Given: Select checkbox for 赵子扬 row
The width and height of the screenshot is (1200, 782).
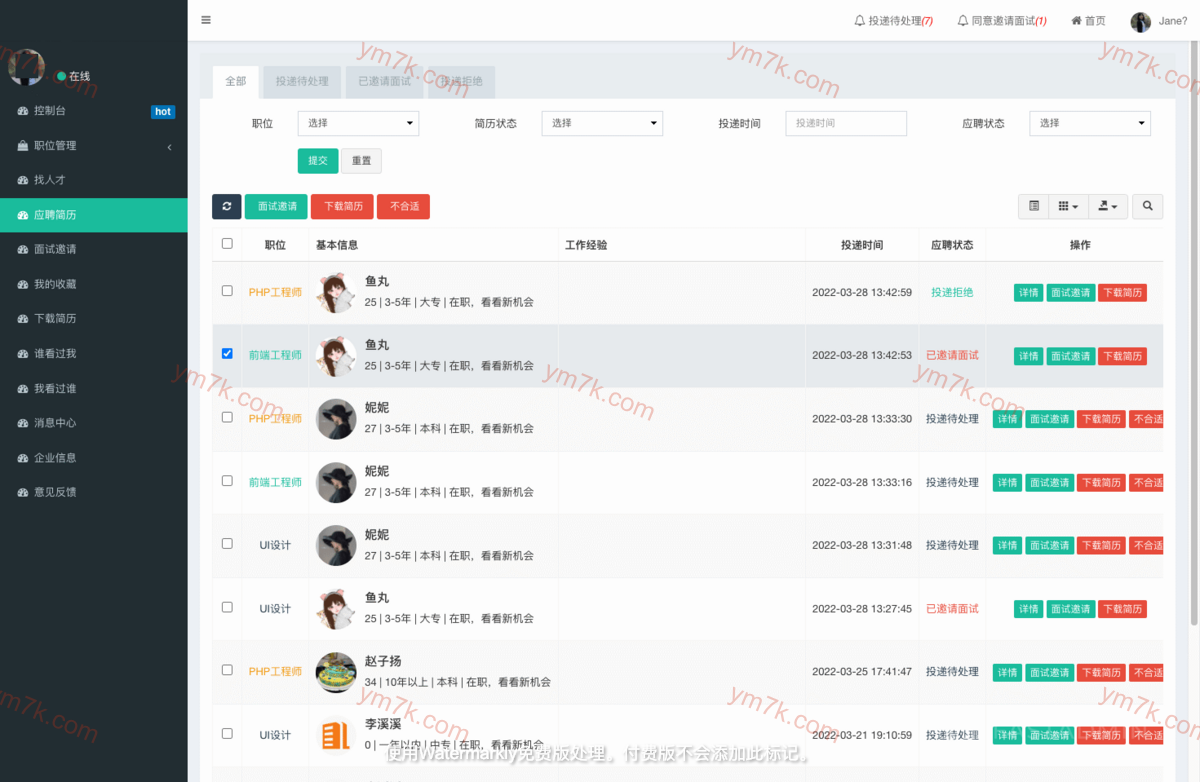Looking at the screenshot, I should (x=227, y=670).
